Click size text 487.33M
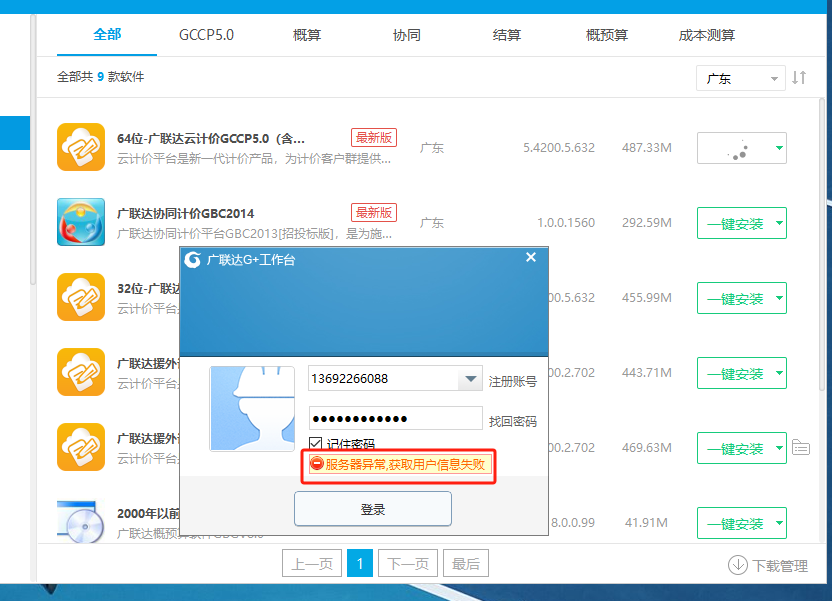 647,147
